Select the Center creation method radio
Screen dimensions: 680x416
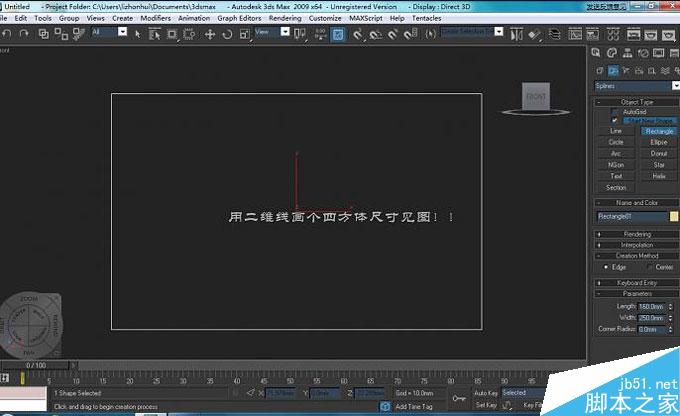(650, 267)
